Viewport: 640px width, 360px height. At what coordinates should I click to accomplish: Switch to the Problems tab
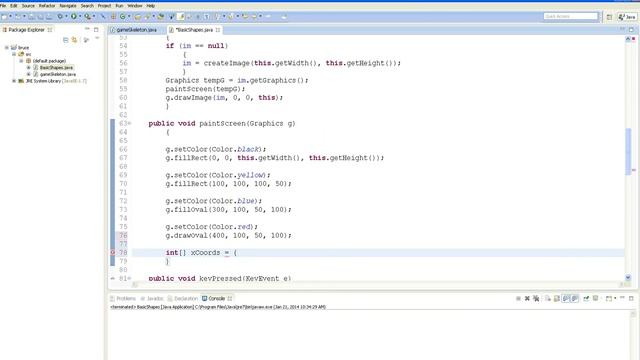point(123,298)
